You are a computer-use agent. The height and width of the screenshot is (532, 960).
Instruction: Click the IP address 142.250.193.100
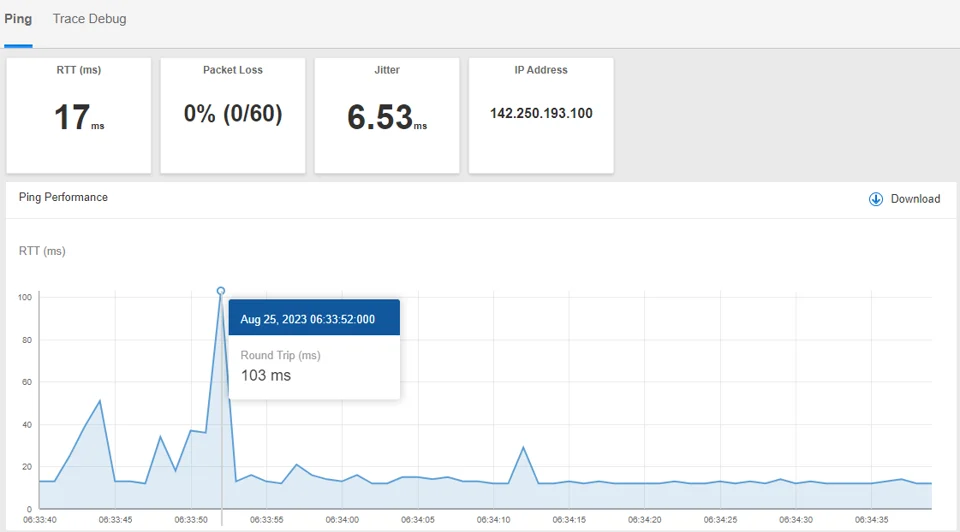pyautogui.click(x=541, y=113)
